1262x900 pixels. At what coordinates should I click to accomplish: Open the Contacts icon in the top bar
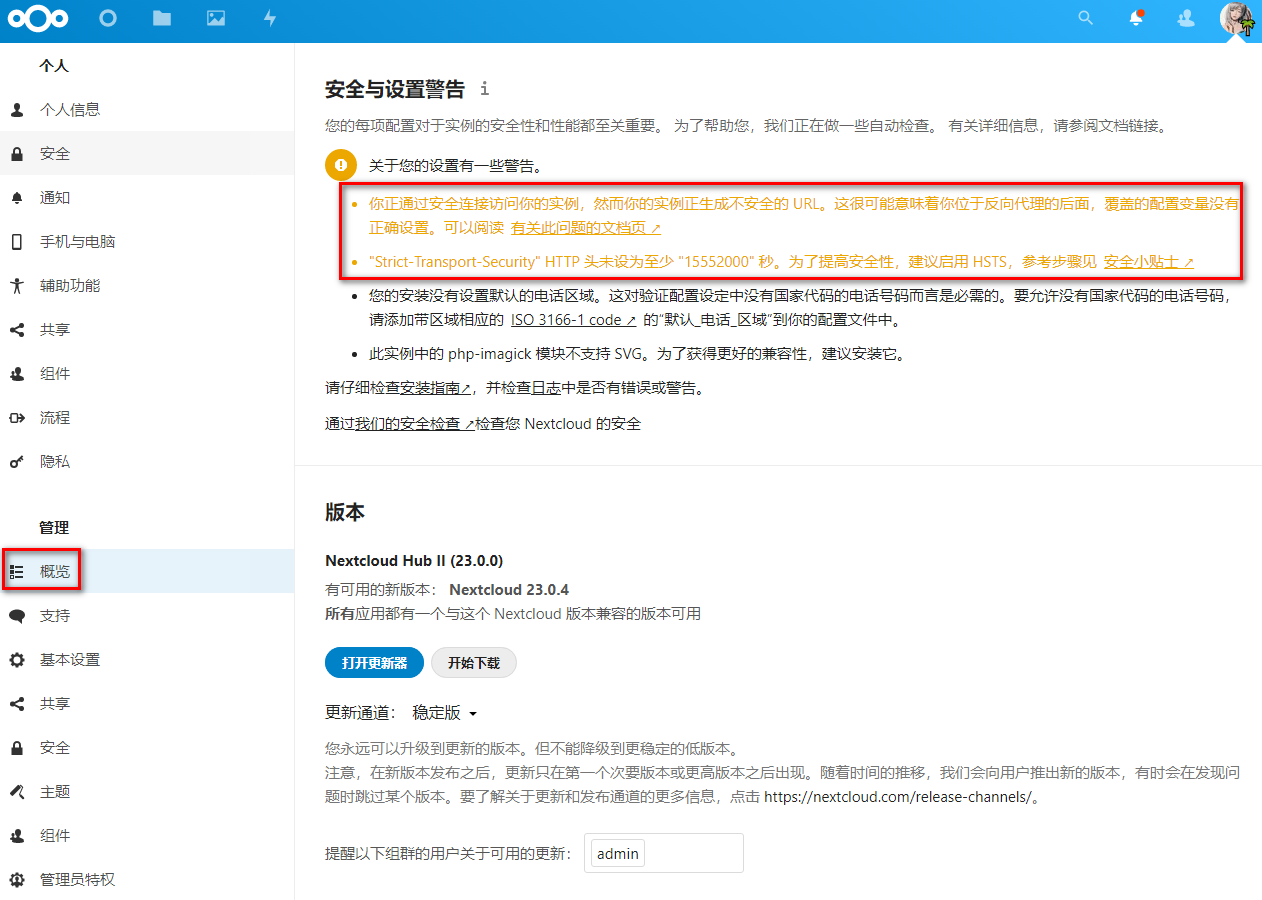click(1186, 19)
